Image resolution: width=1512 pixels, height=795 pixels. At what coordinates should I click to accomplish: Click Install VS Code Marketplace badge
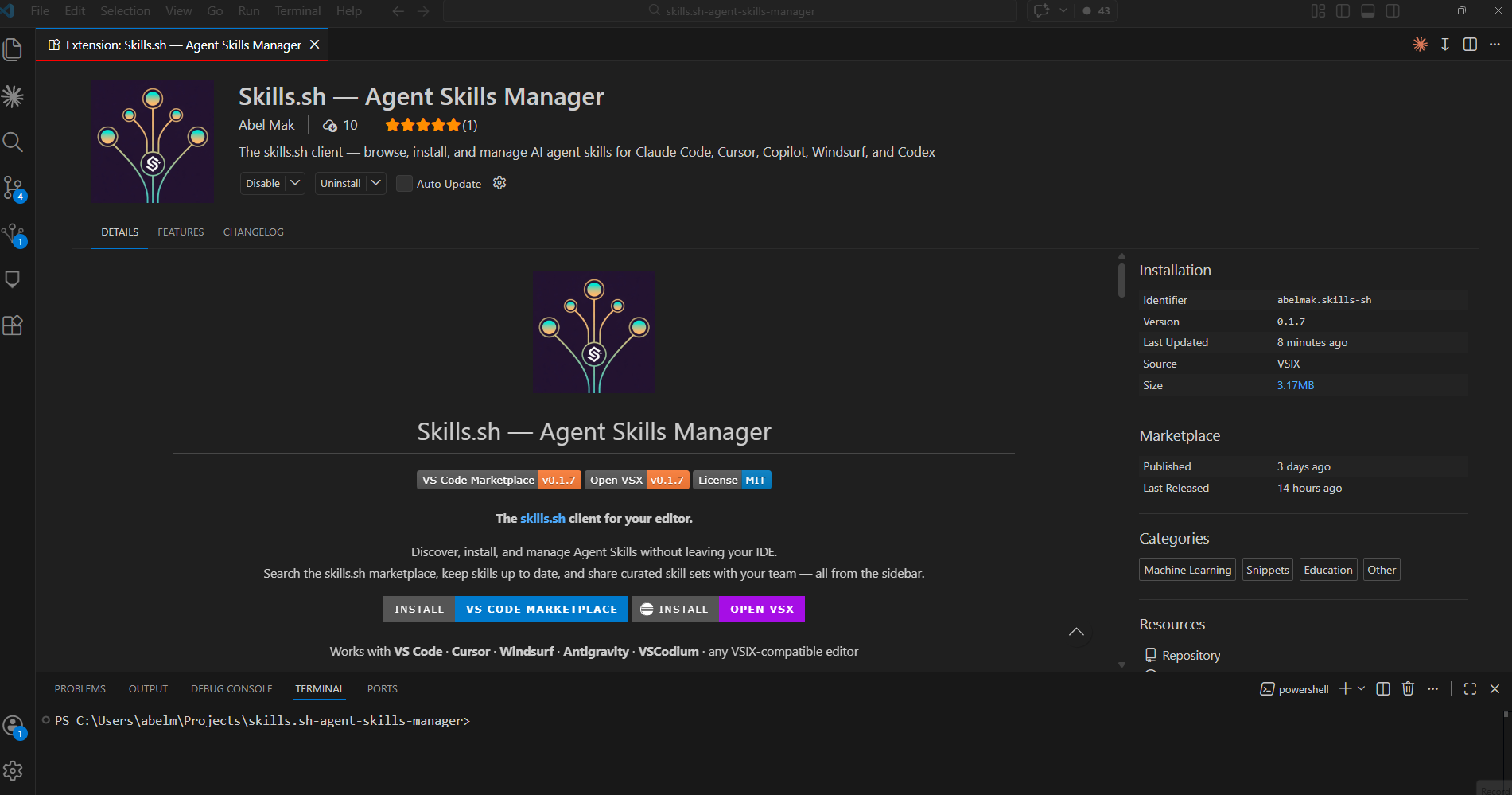click(x=506, y=609)
